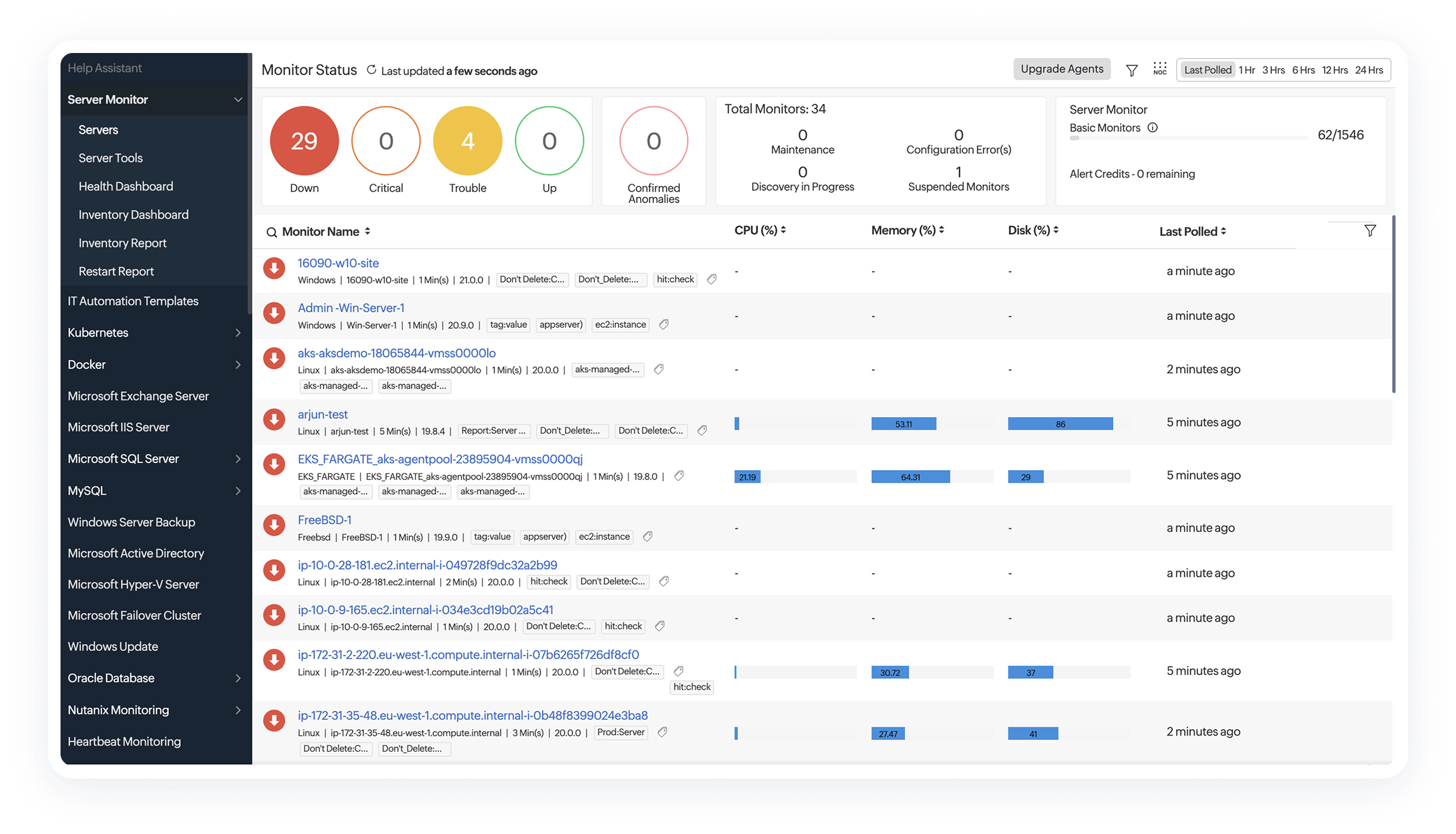Sort the table by CPU (%) column

click(760, 230)
